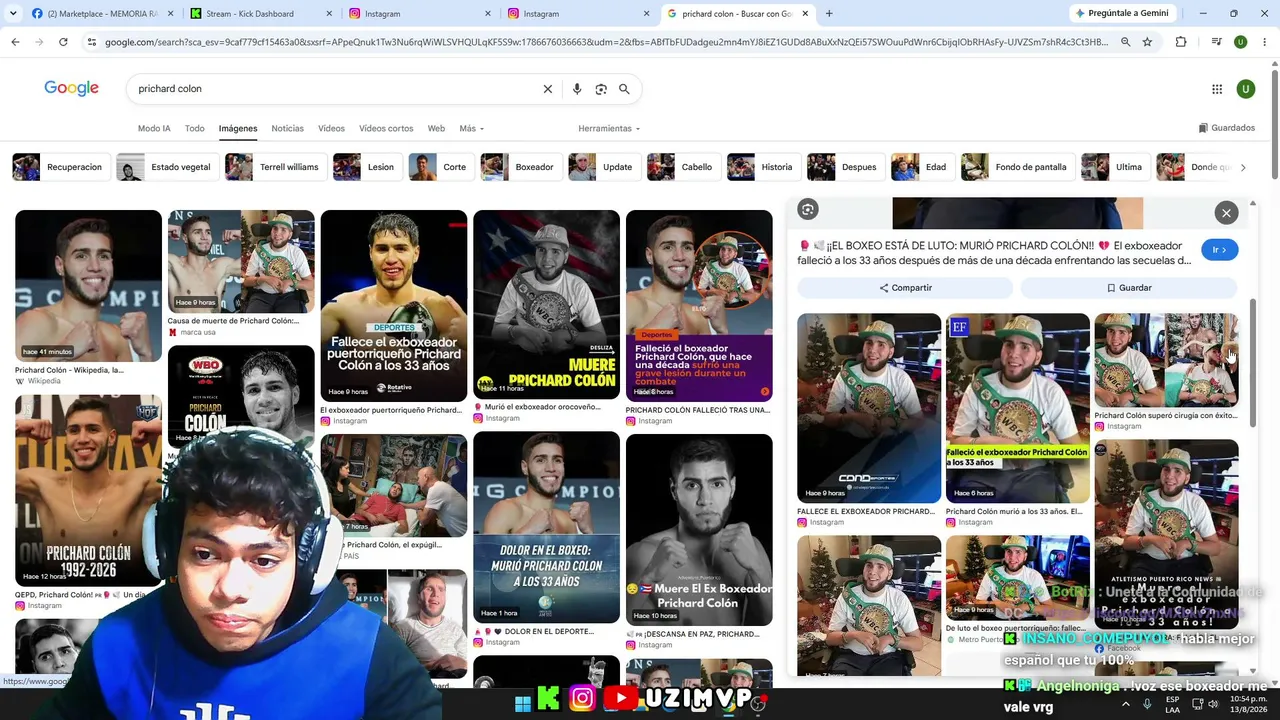The width and height of the screenshot is (1280, 720).
Task: Open taskbar microphone indicator
Action: [1147, 704]
